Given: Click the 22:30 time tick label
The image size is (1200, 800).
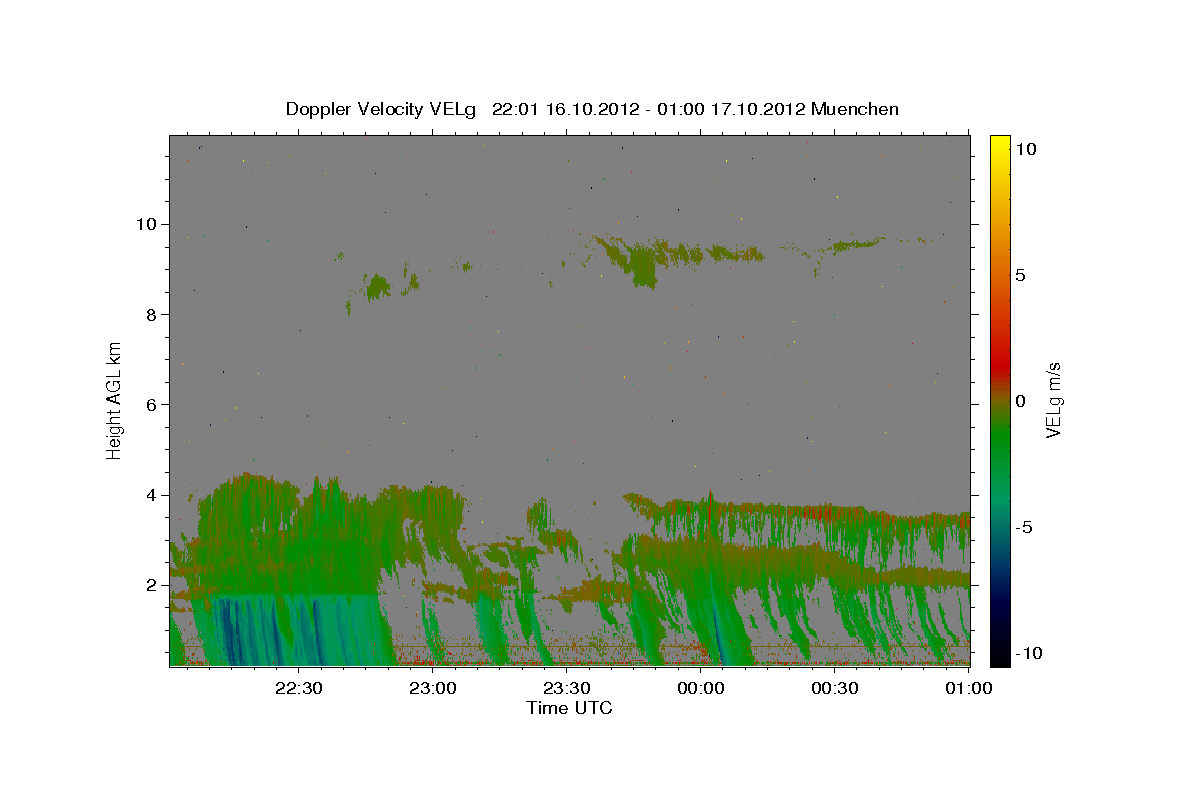Looking at the screenshot, I should click(298, 688).
